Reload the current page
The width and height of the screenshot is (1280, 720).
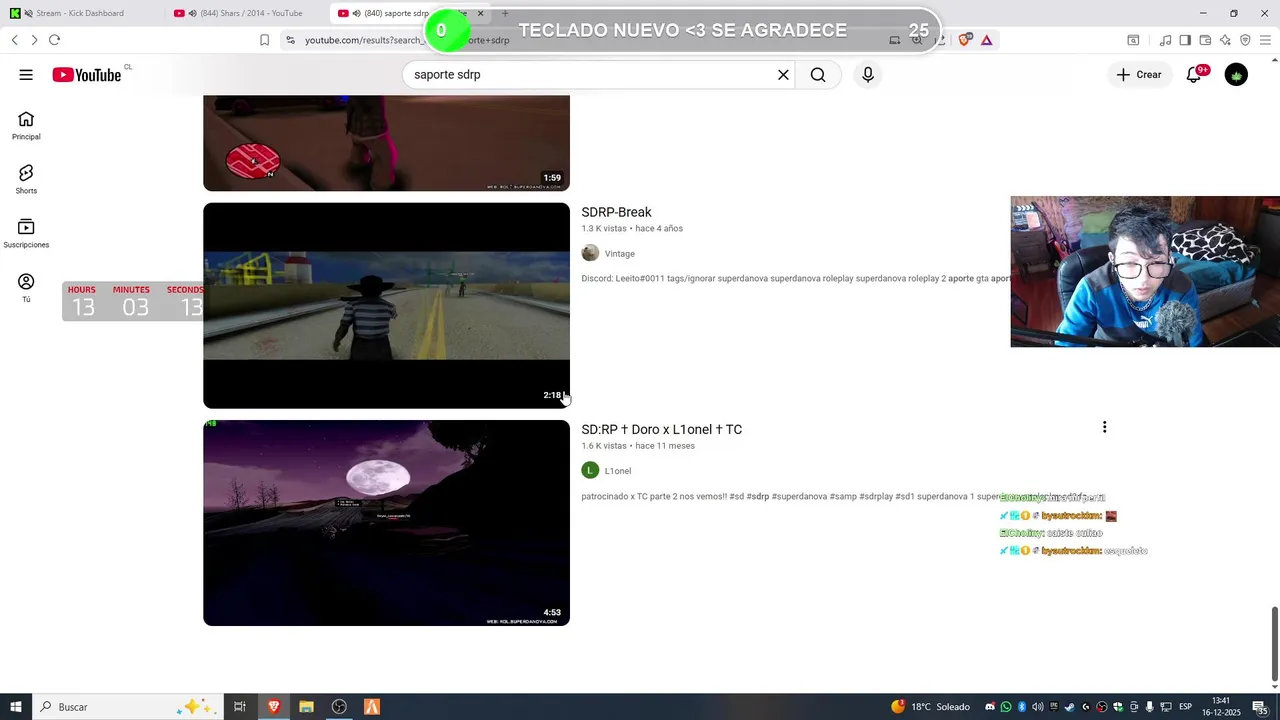pos(54,40)
